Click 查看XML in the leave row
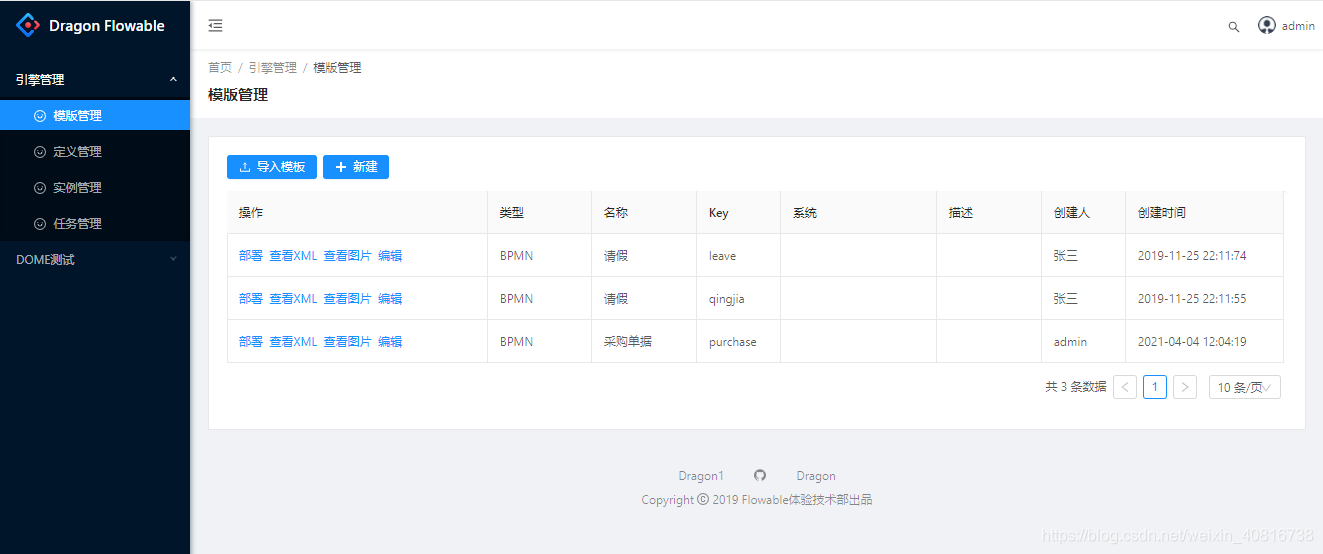This screenshot has height=554, width=1323. coord(293,256)
